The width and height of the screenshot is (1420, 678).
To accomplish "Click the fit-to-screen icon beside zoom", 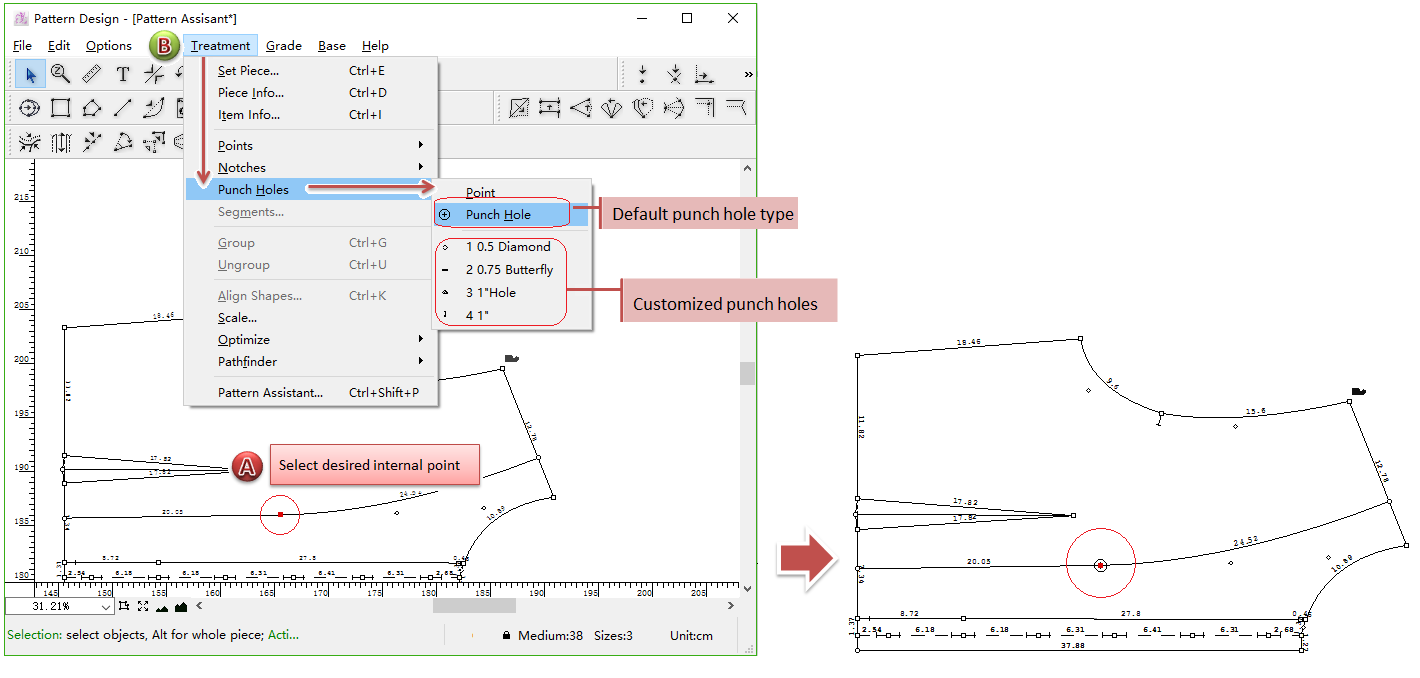I will [143, 606].
